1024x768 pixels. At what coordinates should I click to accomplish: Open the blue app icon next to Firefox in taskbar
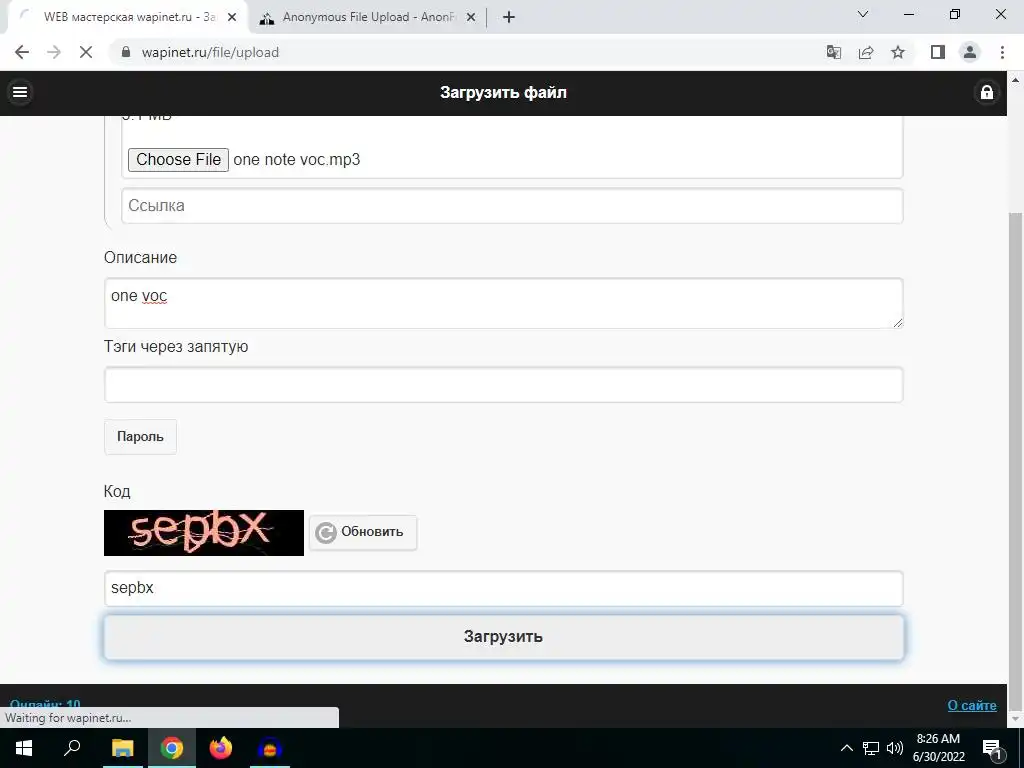(x=270, y=748)
